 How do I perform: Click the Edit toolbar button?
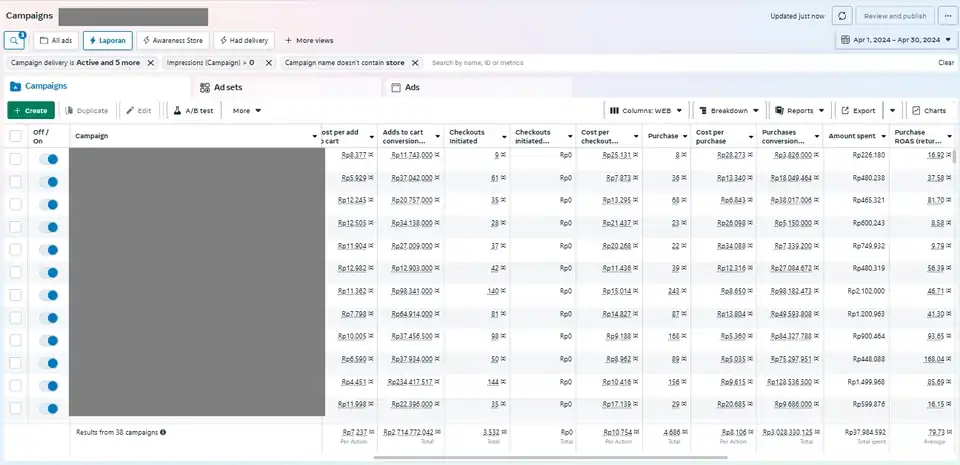(138, 111)
